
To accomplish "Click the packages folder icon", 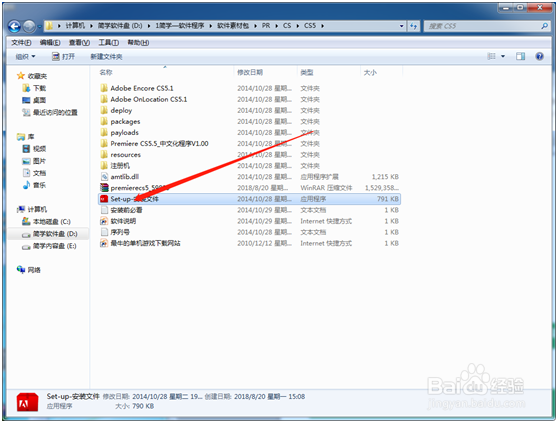I will (x=104, y=121).
